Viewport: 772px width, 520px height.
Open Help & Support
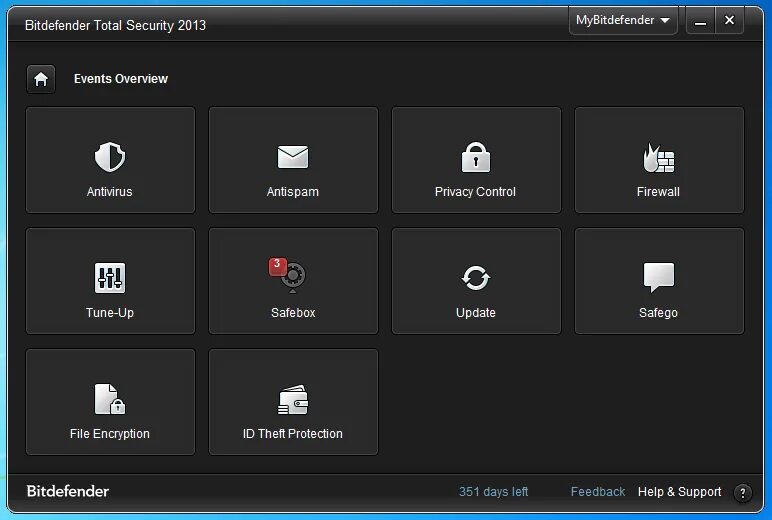point(679,491)
